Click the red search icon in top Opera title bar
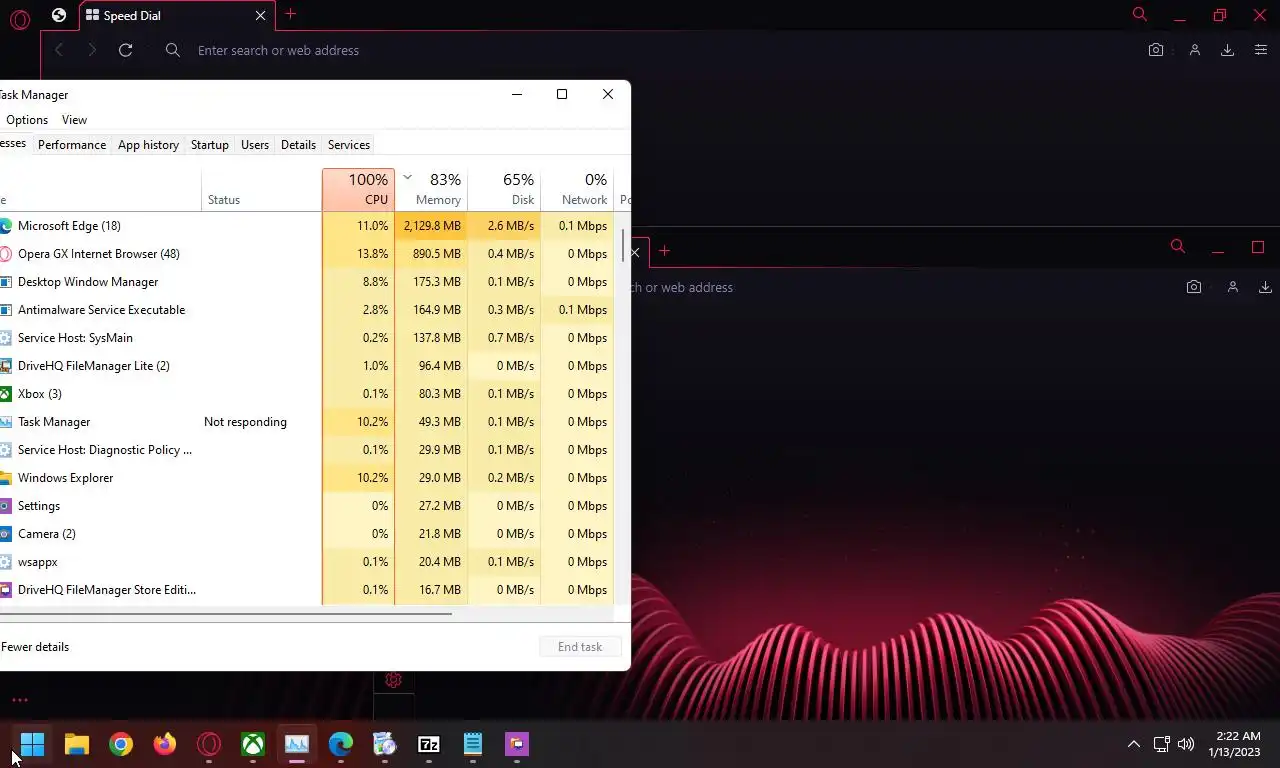This screenshot has height=768, width=1280. point(1139,14)
